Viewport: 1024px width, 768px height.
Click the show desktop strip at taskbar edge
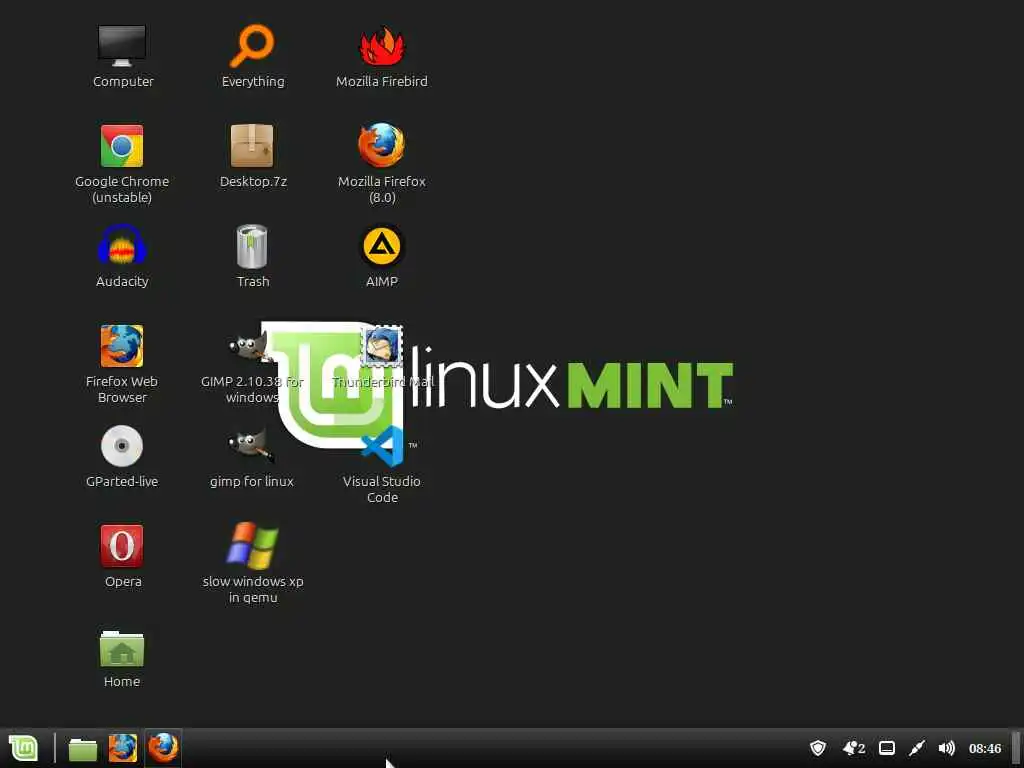pos(1017,748)
